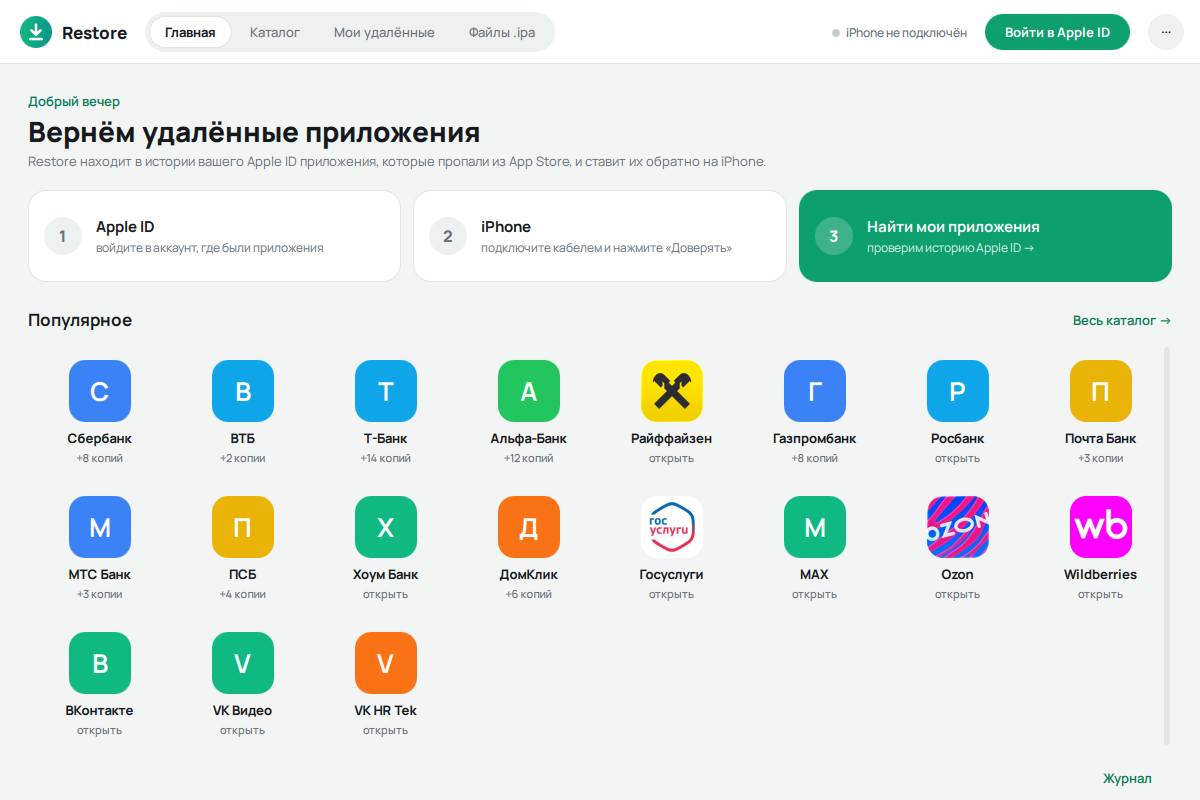Open the VK Видео app icon
This screenshot has height=800, width=1200.
tap(243, 663)
